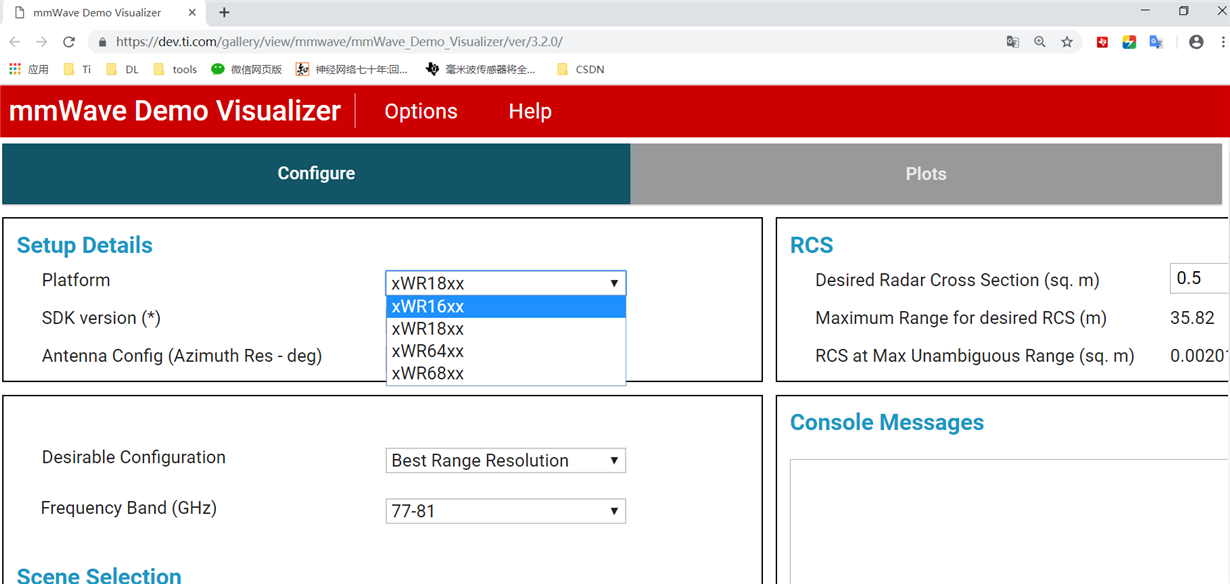Image resolution: width=1230 pixels, height=584 pixels.
Task: Open the TI millimeter wave sensor bookmark
Action: click(480, 69)
